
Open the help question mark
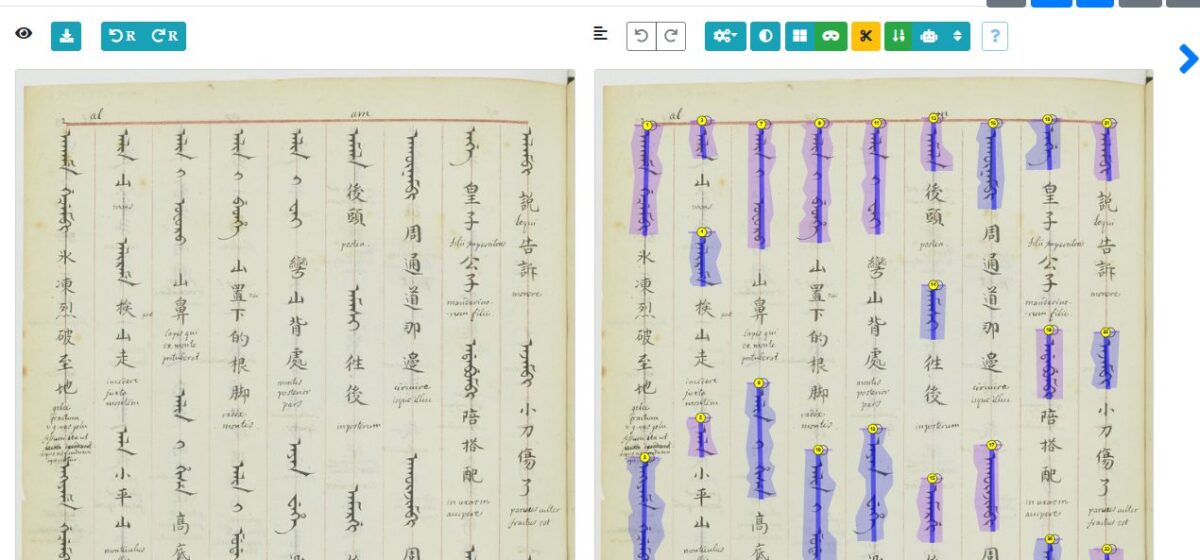[994, 36]
